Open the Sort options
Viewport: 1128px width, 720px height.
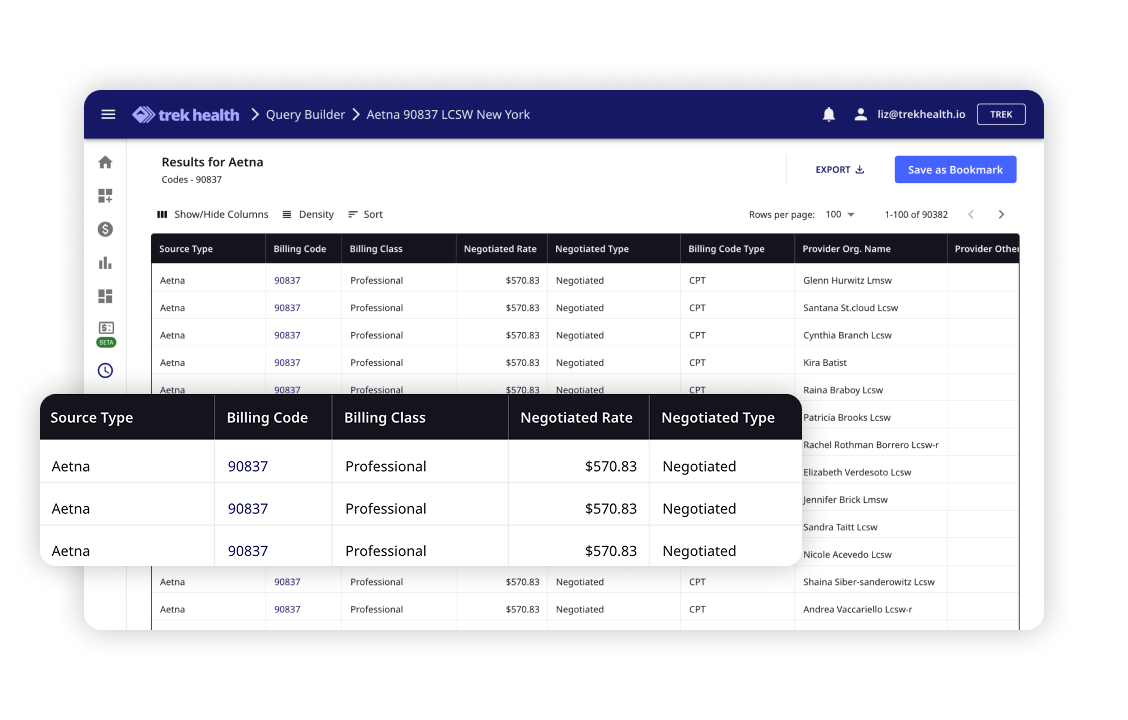365,214
